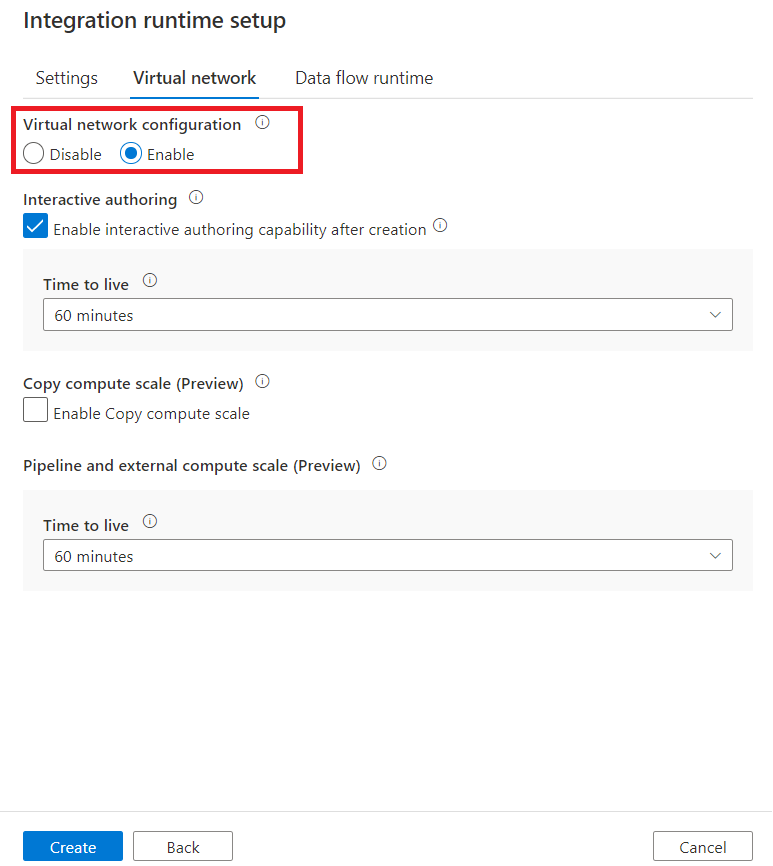Open the Data flow runtime tab
The image size is (773, 866).
click(363, 77)
